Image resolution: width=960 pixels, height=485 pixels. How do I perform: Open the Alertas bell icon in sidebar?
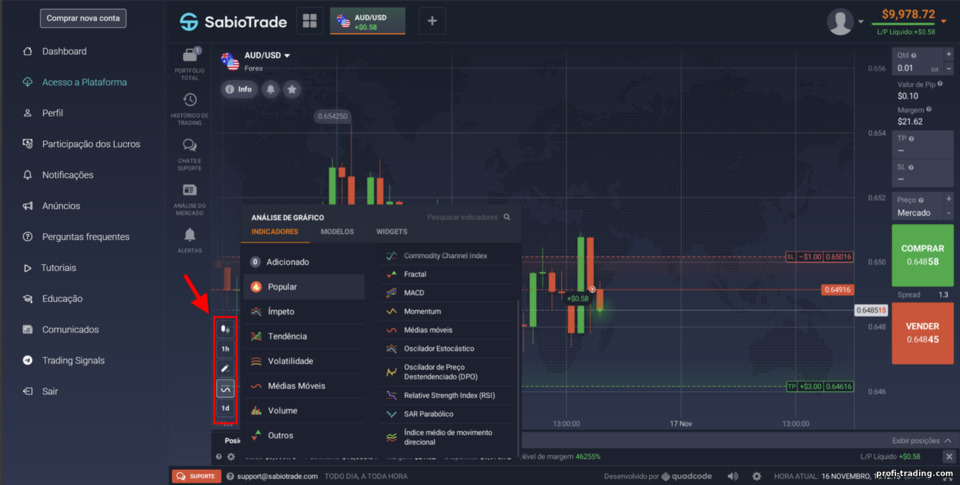[x=190, y=235]
